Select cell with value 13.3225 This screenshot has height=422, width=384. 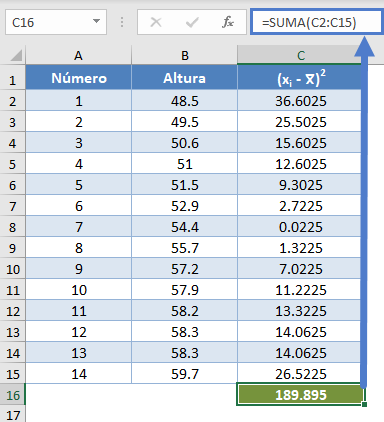pos(299,311)
